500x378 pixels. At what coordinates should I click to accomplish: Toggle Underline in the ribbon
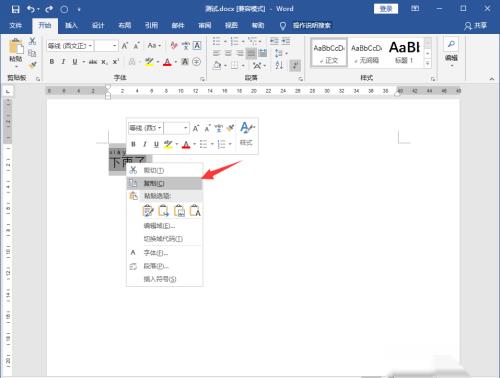point(75,62)
